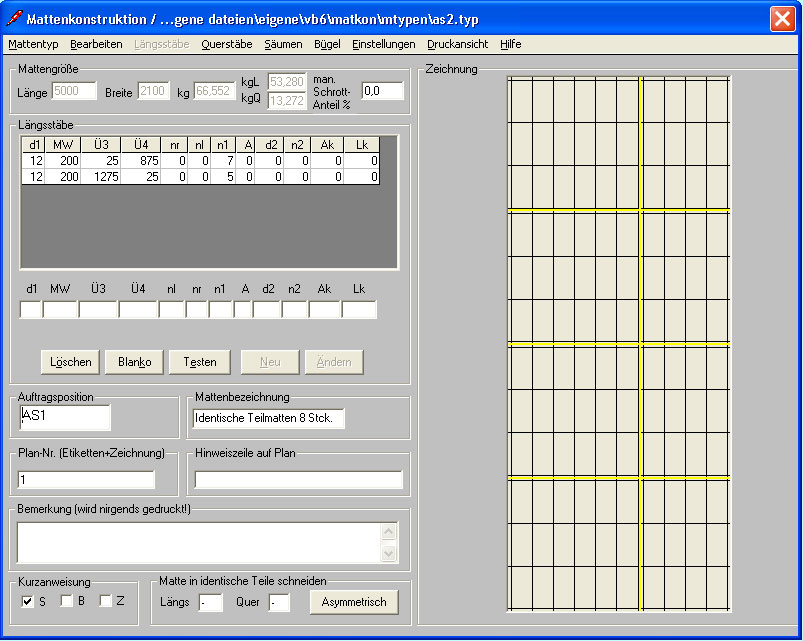
Task: Click the Blanko button
Action: point(134,362)
